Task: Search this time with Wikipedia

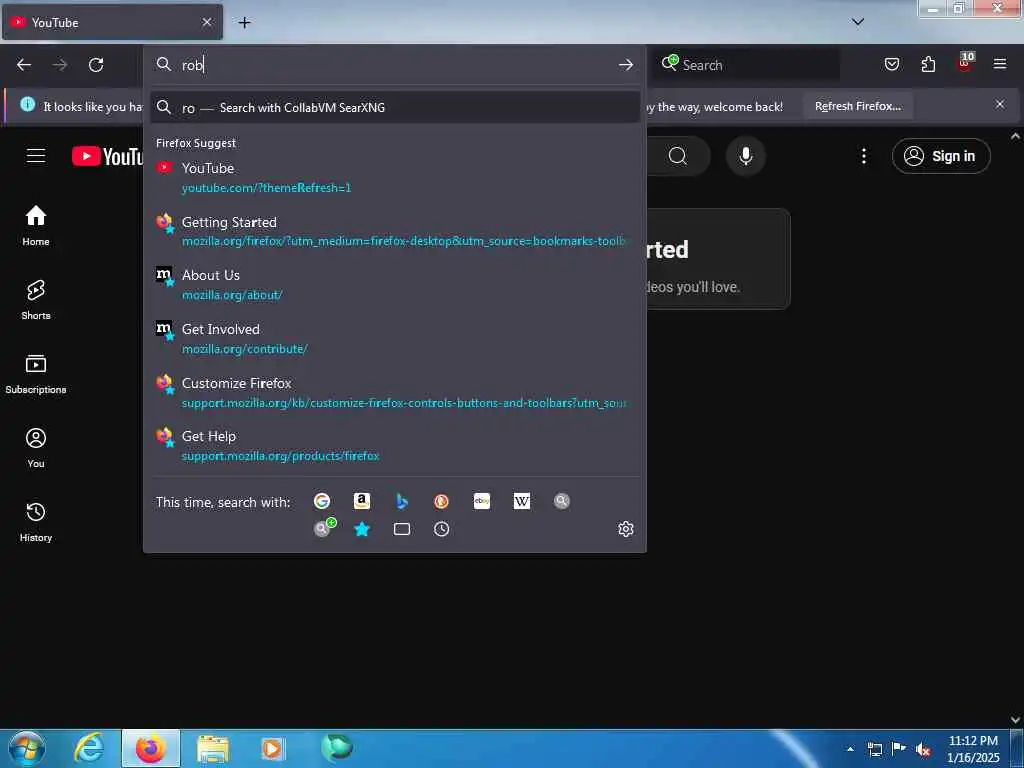Action: pos(521,501)
